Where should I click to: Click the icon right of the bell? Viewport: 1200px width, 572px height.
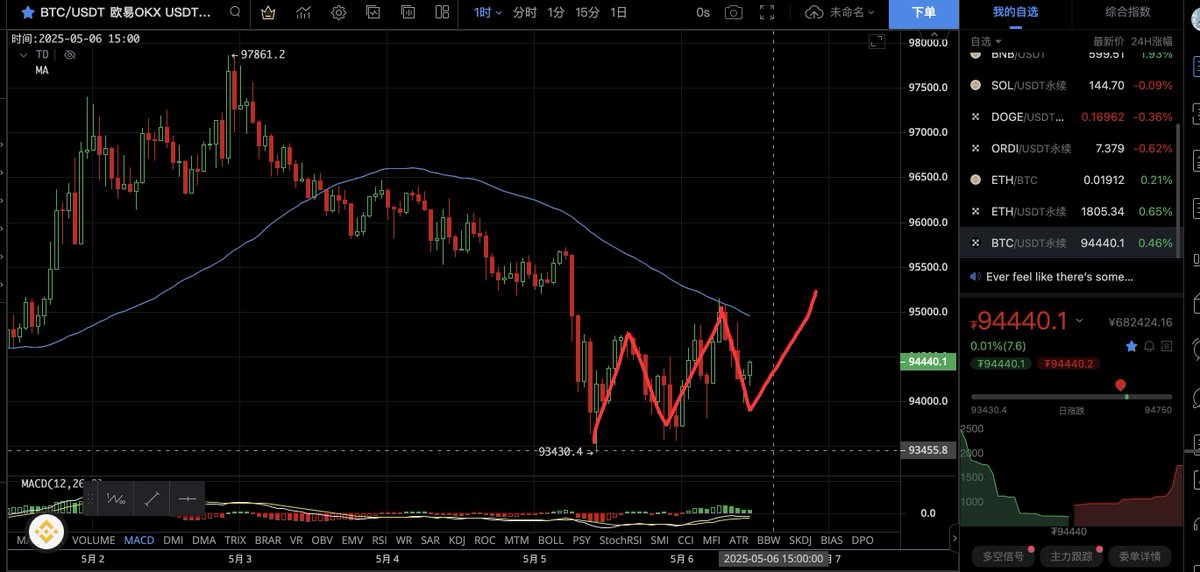pyautogui.click(x=1166, y=346)
